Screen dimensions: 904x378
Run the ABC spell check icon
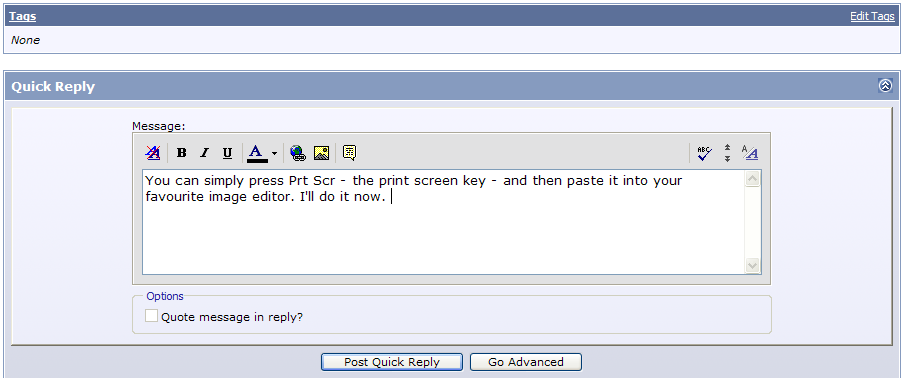[x=704, y=153]
